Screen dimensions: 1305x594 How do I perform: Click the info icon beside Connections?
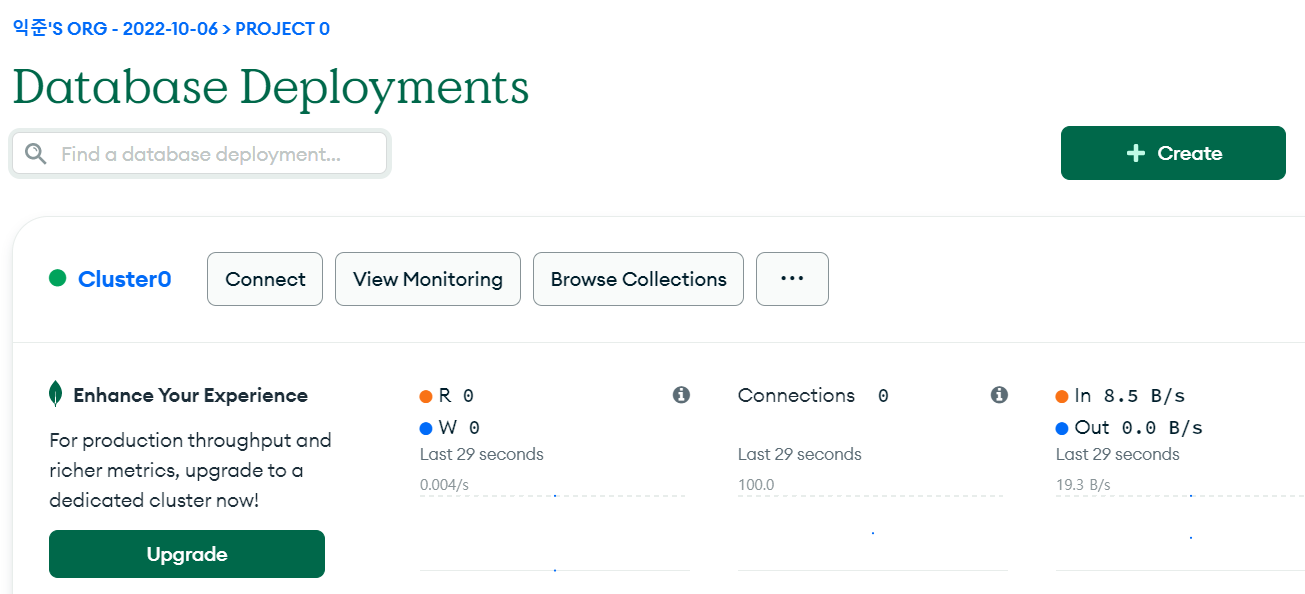pyautogui.click(x=999, y=395)
